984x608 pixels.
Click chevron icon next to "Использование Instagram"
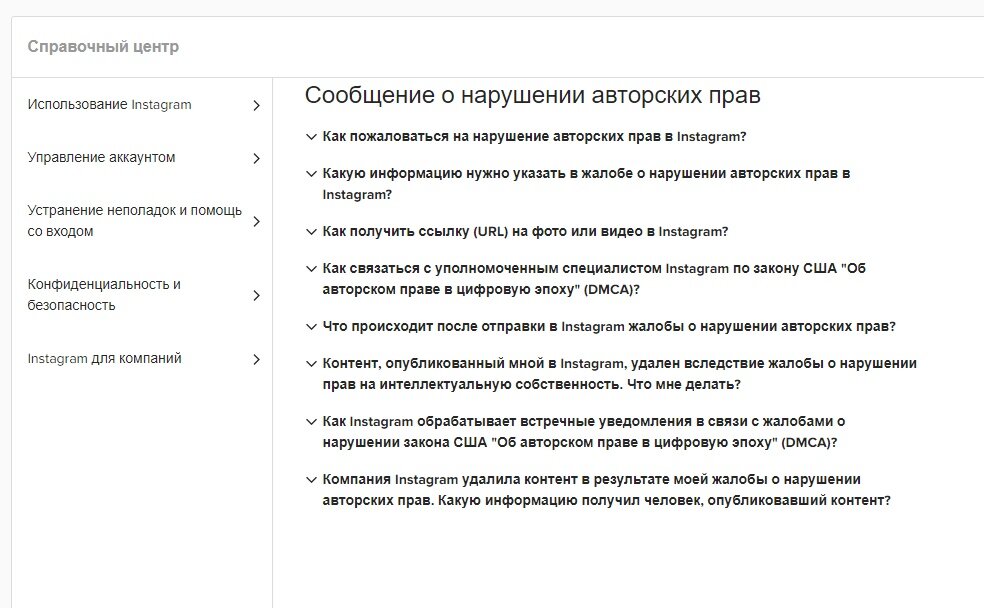click(256, 104)
